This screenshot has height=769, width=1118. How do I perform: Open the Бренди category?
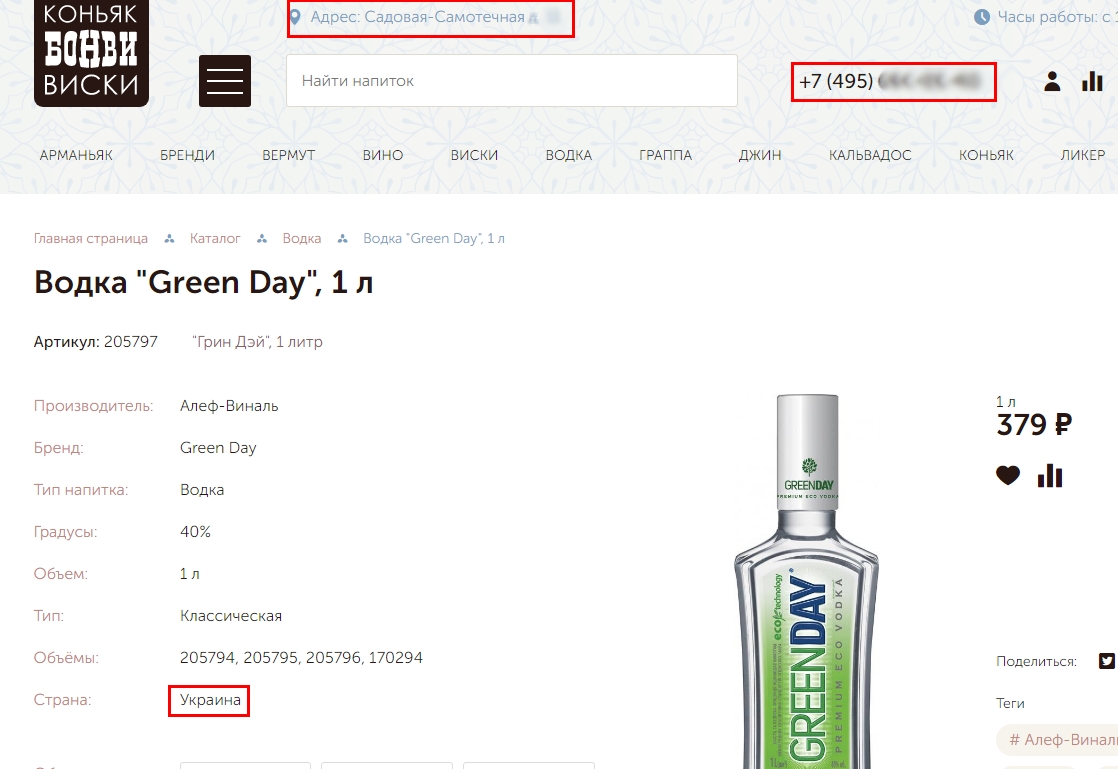click(188, 155)
